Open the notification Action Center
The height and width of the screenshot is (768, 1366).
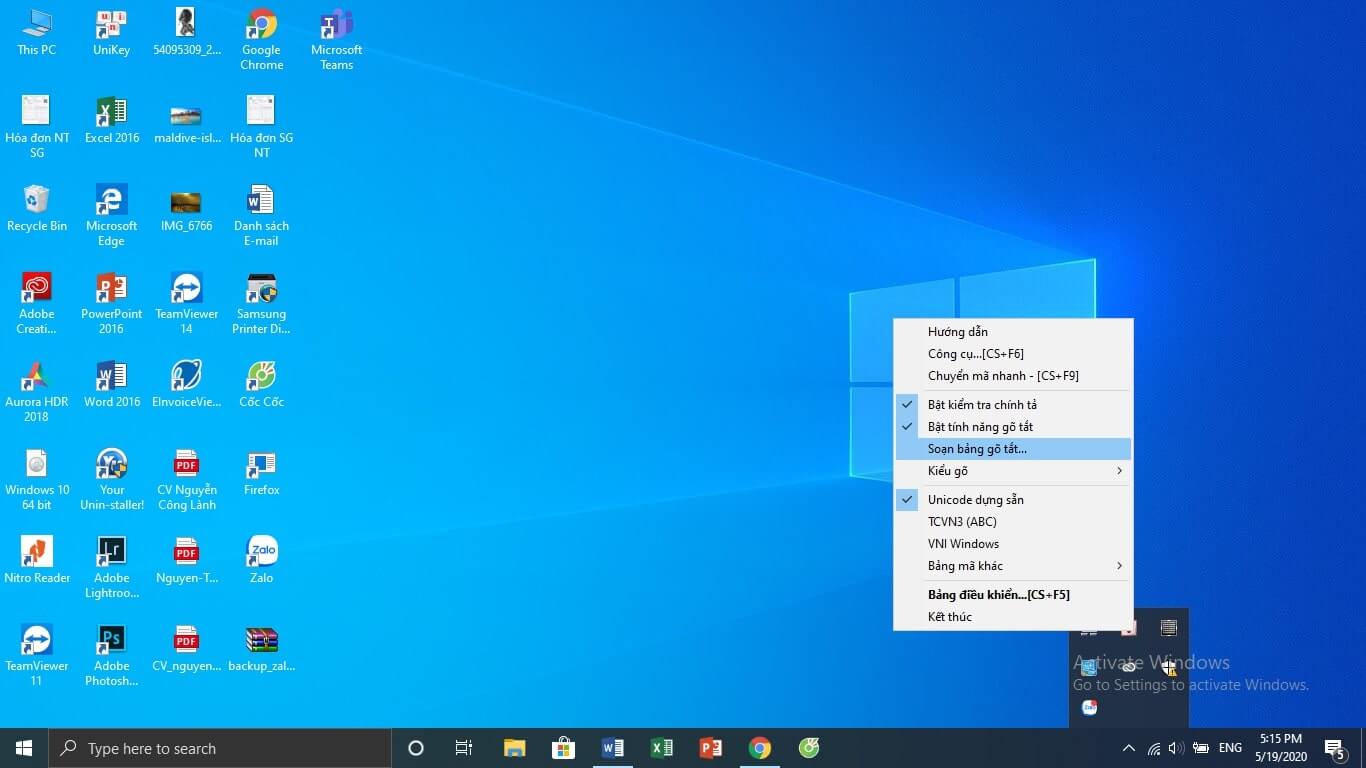(x=1334, y=748)
